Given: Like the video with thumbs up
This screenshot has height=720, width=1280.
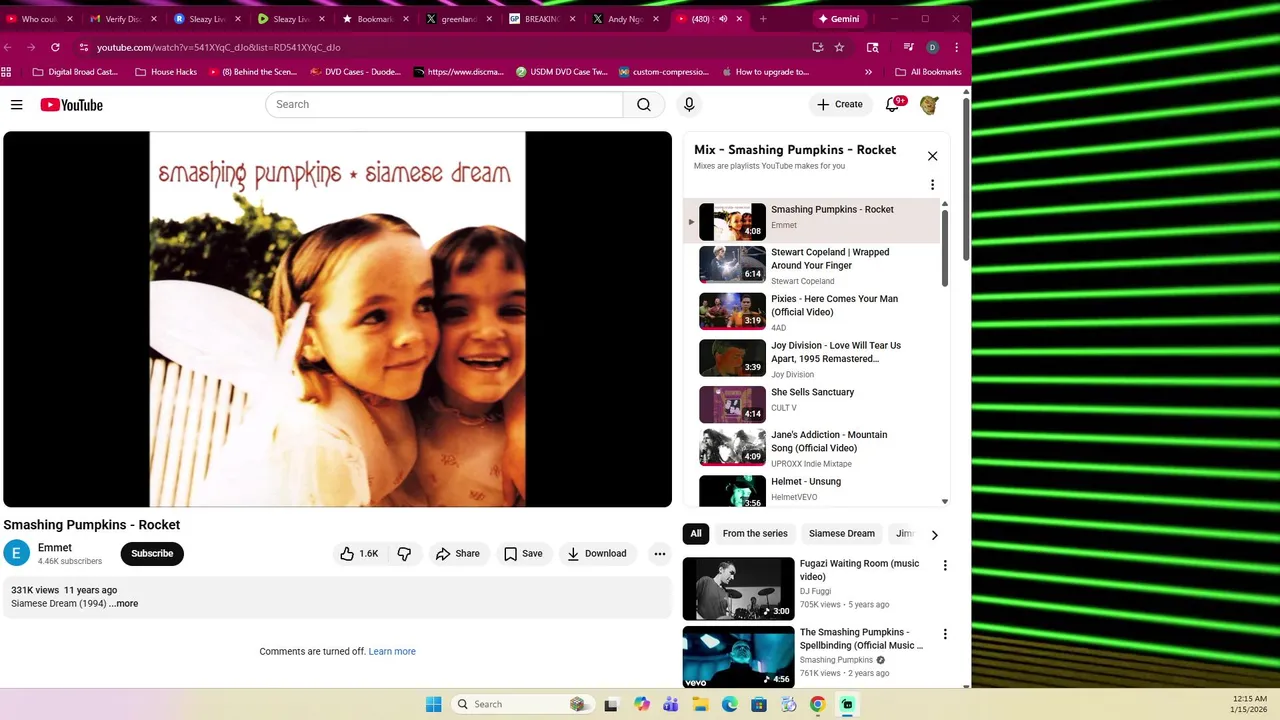Looking at the screenshot, I should click(x=358, y=553).
